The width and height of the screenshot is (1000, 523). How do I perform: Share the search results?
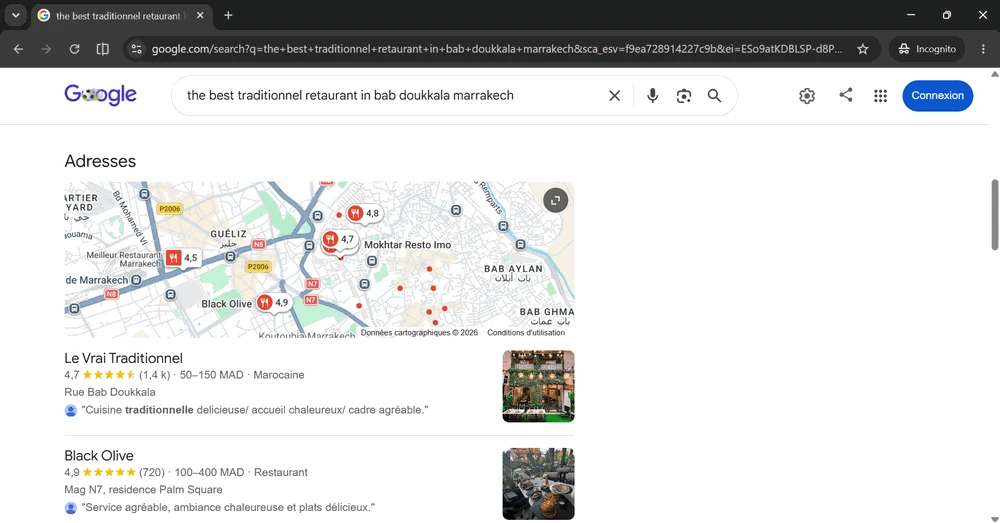pyautogui.click(x=846, y=95)
